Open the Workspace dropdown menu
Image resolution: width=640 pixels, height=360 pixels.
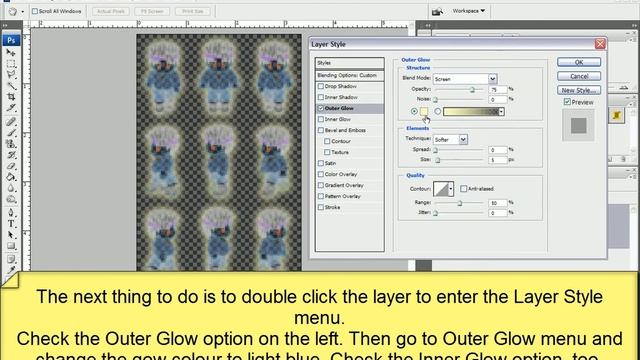pyautogui.click(x=469, y=11)
